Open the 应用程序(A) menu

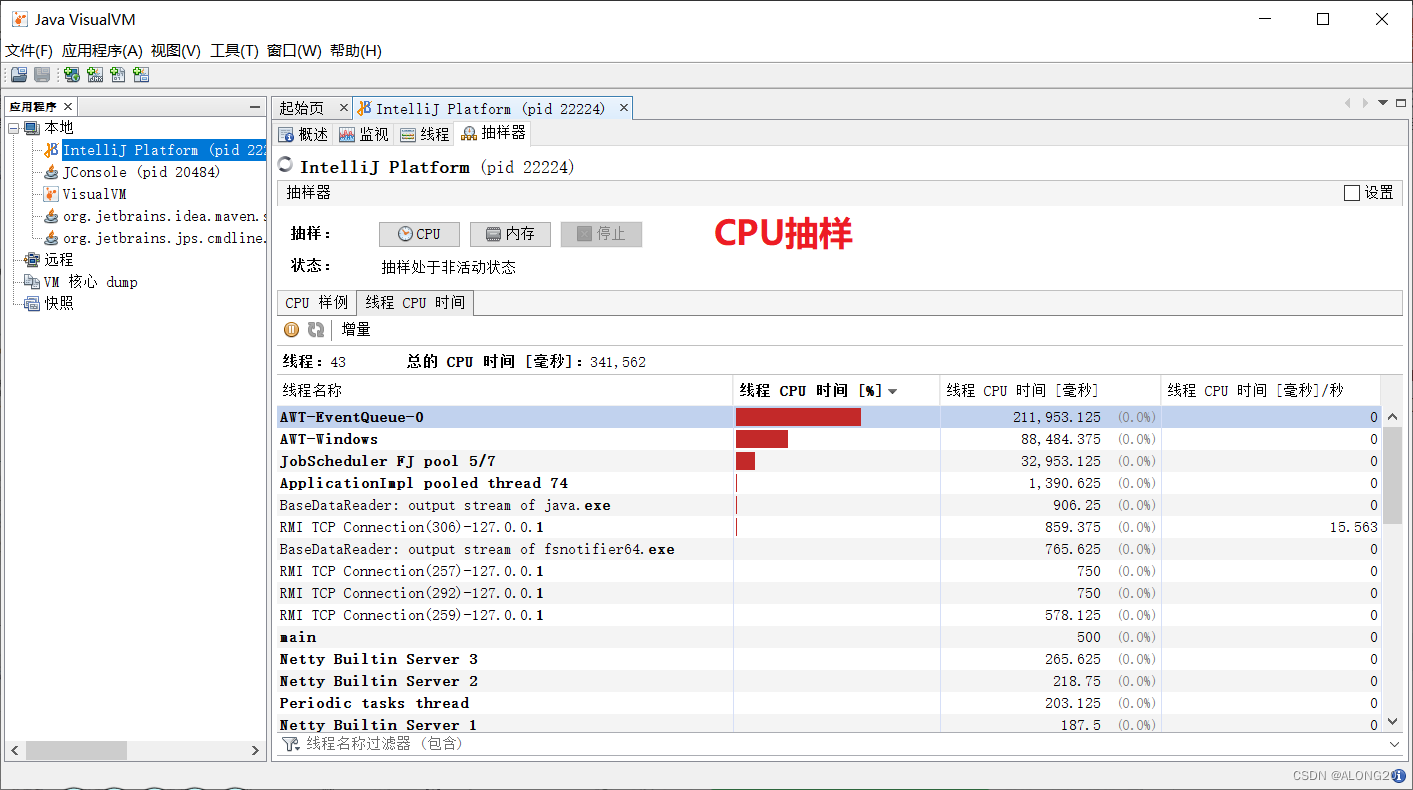point(102,51)
